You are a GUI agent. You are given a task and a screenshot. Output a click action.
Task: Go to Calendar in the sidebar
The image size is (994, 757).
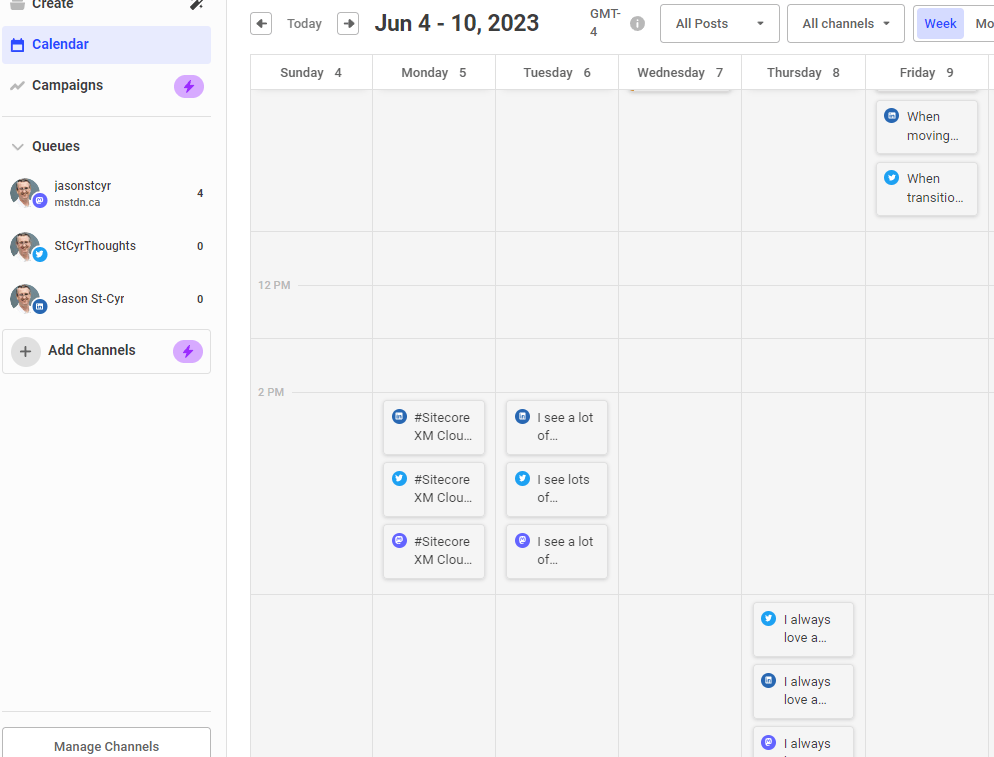tap(60, 44)
